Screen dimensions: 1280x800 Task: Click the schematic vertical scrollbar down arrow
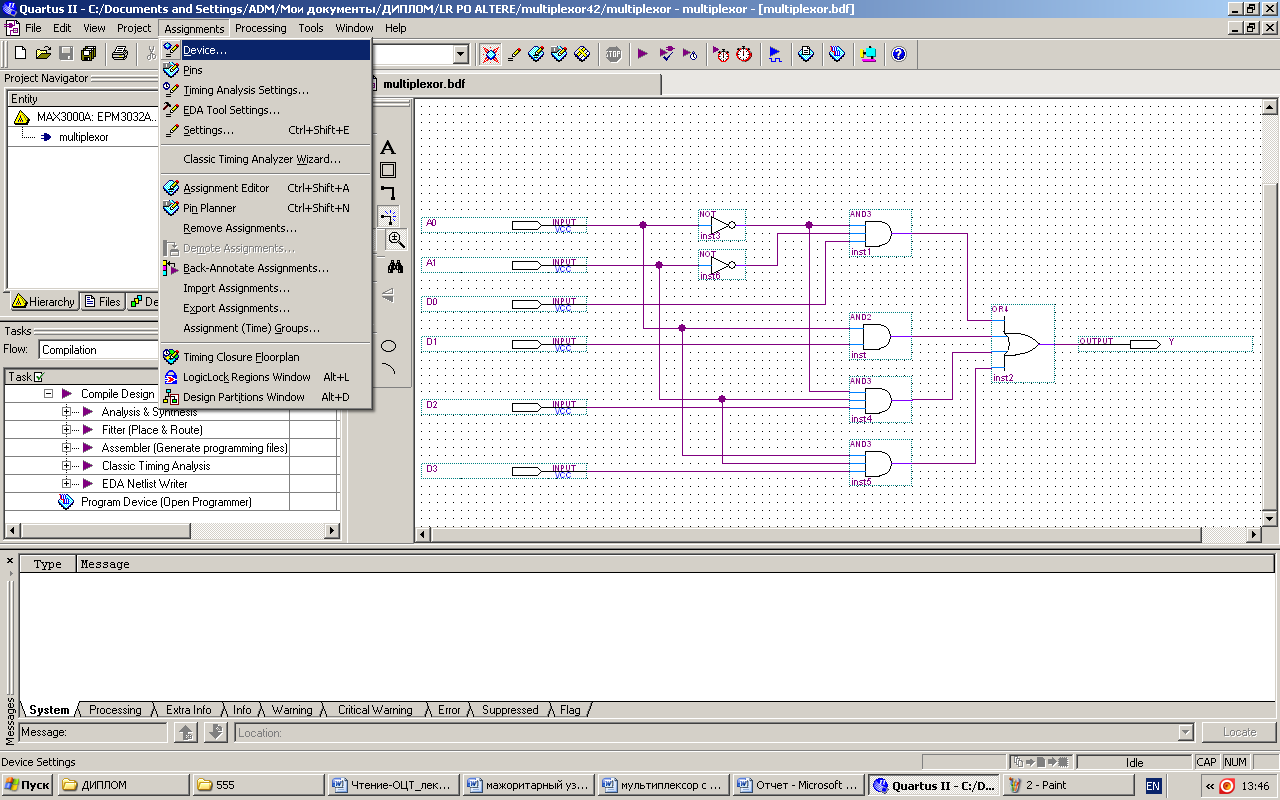[x=1270, y=518]
